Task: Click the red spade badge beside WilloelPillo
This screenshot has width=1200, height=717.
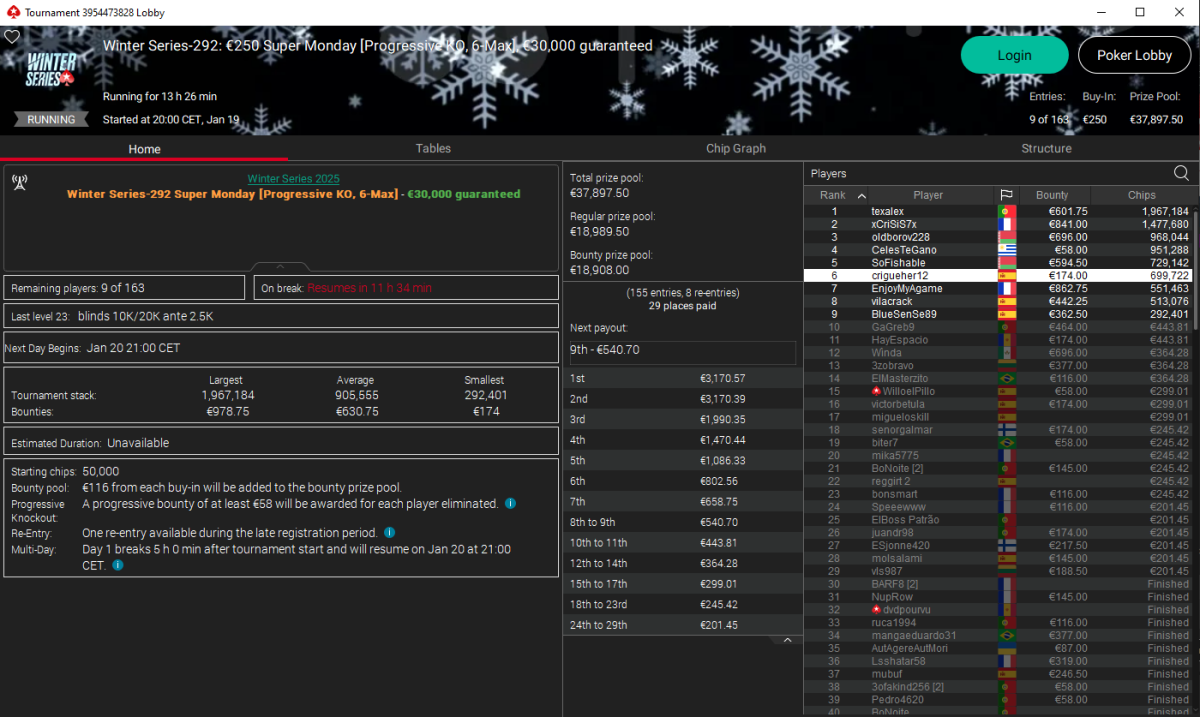Action: pyautogui.click(x=876, y=391)
